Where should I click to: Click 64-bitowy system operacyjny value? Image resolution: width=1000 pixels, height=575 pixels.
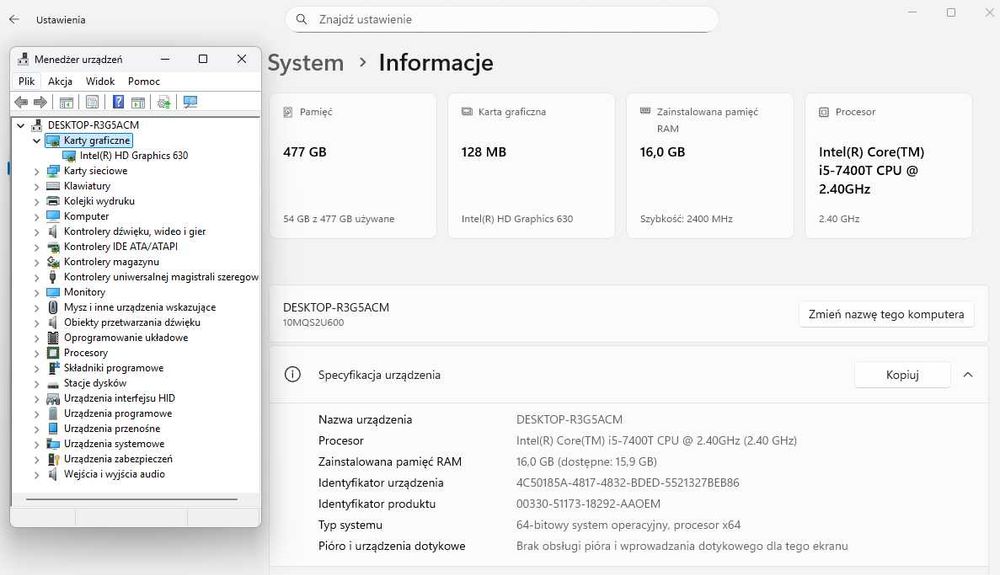628,525
